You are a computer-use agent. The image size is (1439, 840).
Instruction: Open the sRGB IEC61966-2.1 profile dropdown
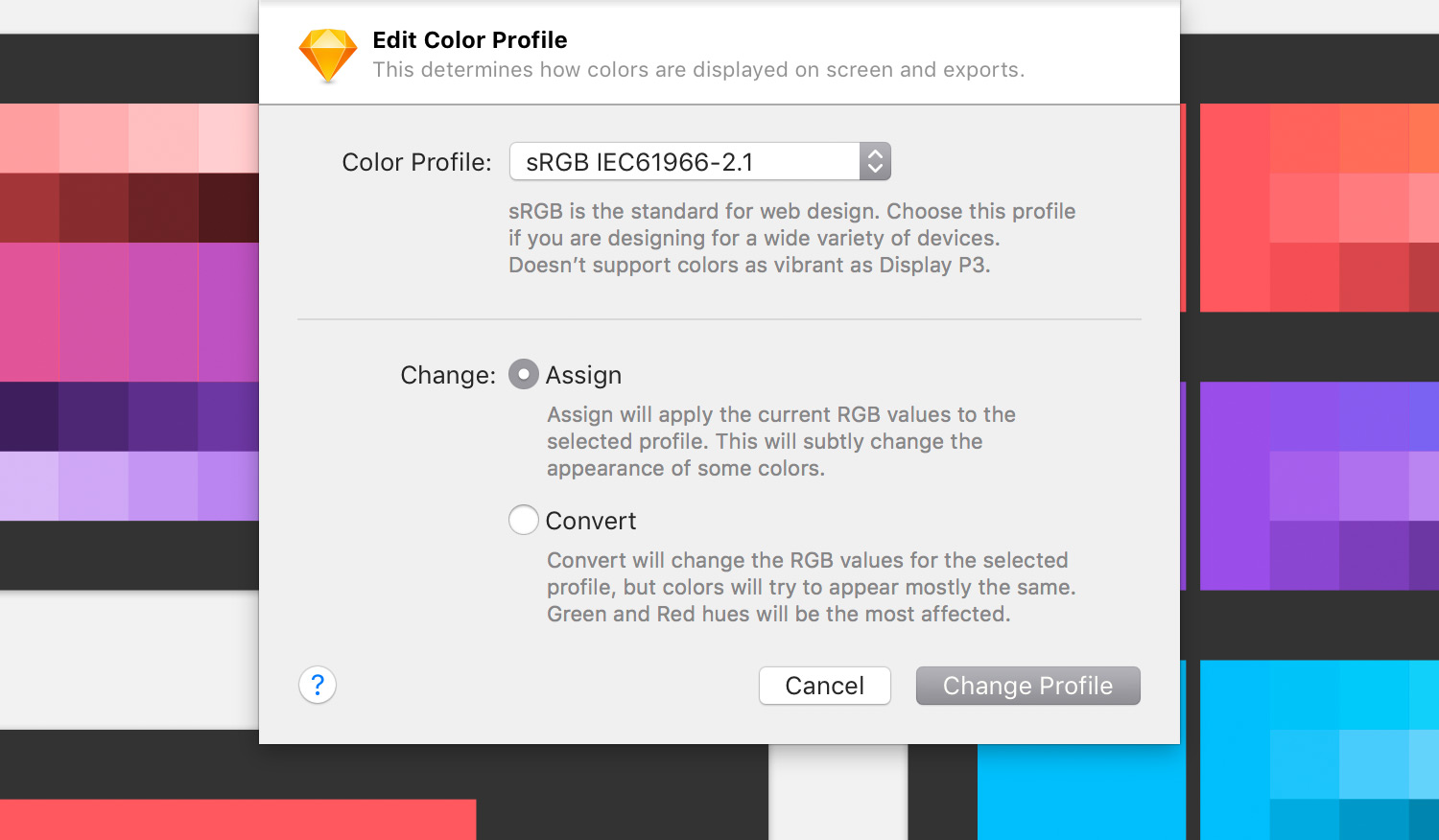pos(700,161)
